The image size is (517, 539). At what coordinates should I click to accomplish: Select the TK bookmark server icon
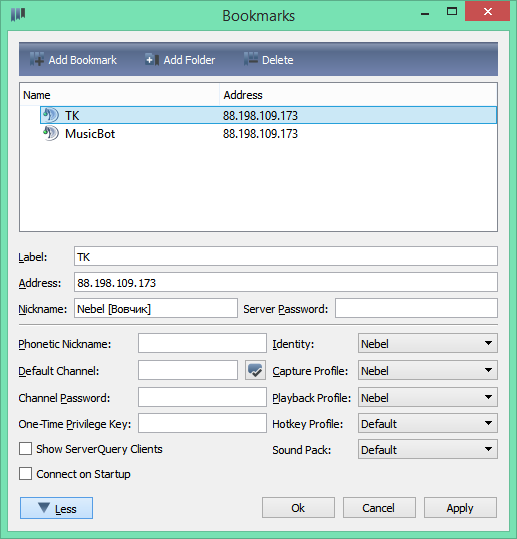coord(51,115)
